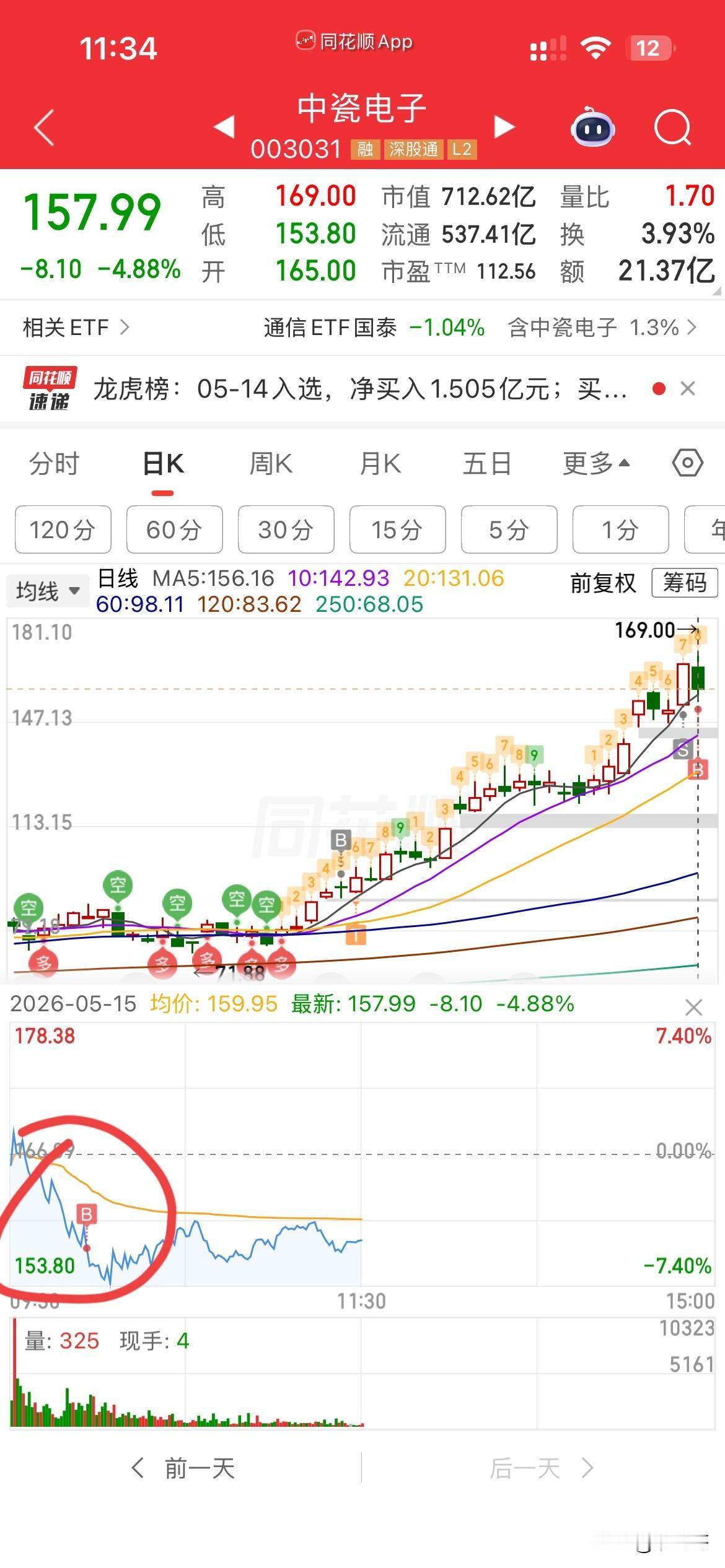Open the 均线 indicator dropdown

pyautogui.click(x=48, y=591)
